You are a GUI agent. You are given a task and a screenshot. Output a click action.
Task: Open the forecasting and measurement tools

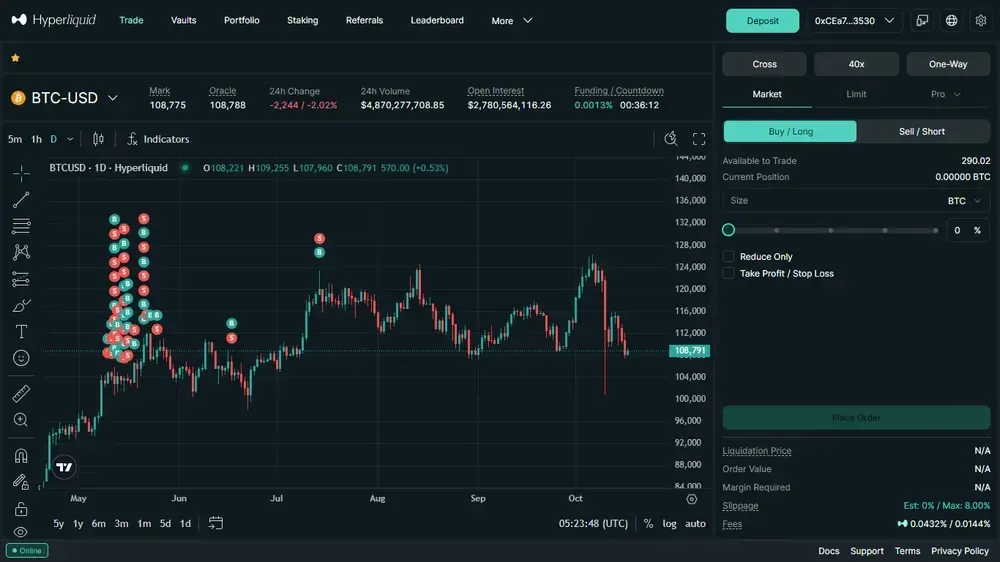coord(21,279)
